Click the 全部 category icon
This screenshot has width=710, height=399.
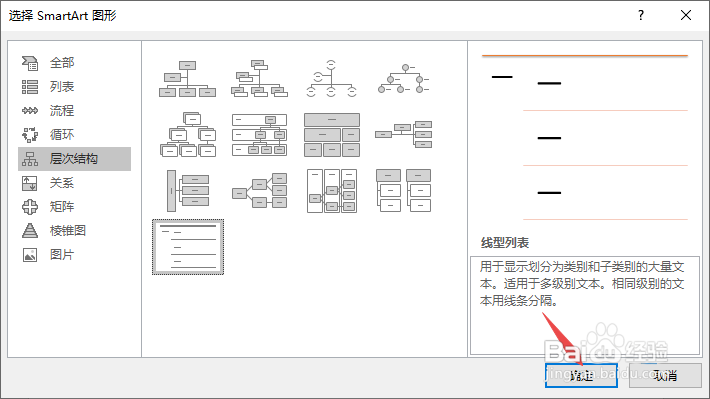(x=30, y=63)
